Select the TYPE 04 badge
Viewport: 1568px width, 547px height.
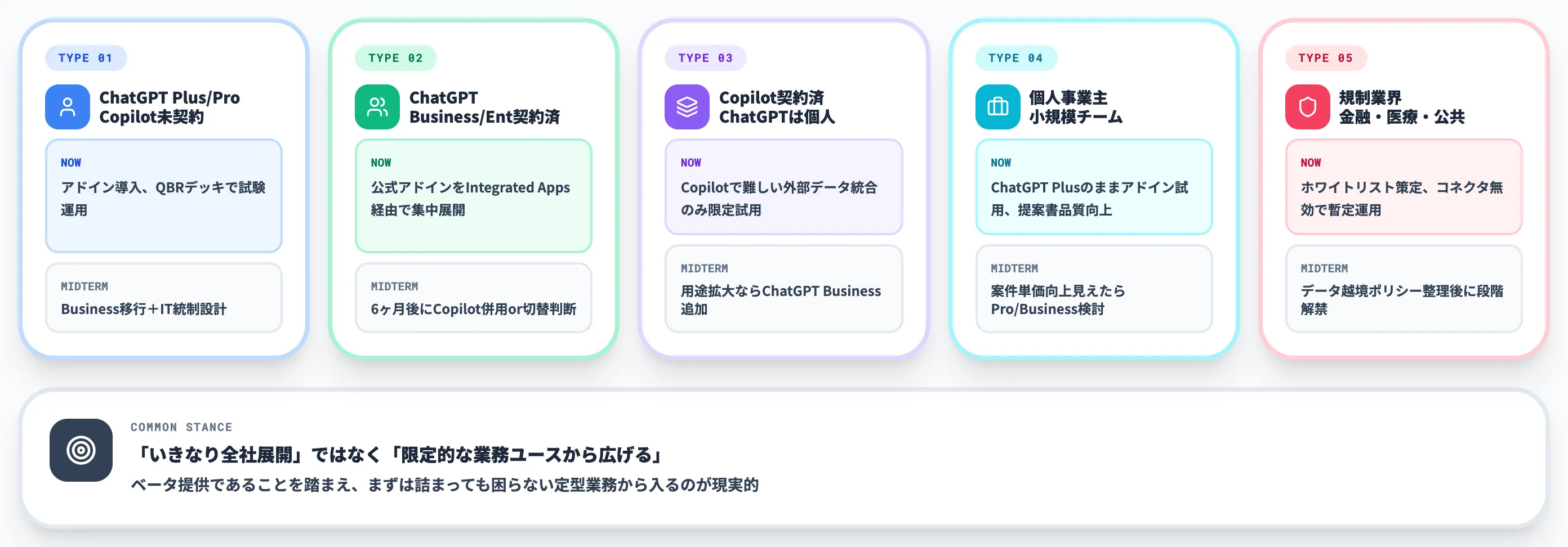[1016, 58]
